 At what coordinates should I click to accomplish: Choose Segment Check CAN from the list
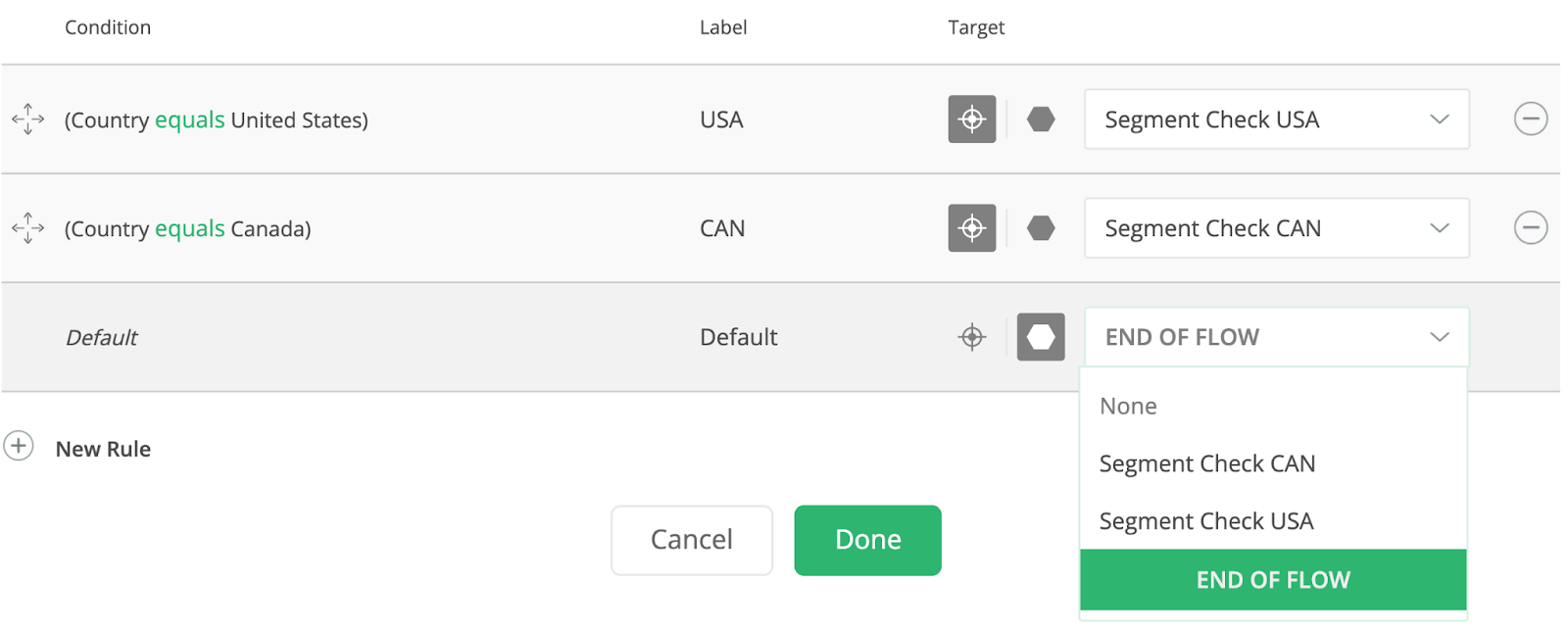coord(1207,463)
